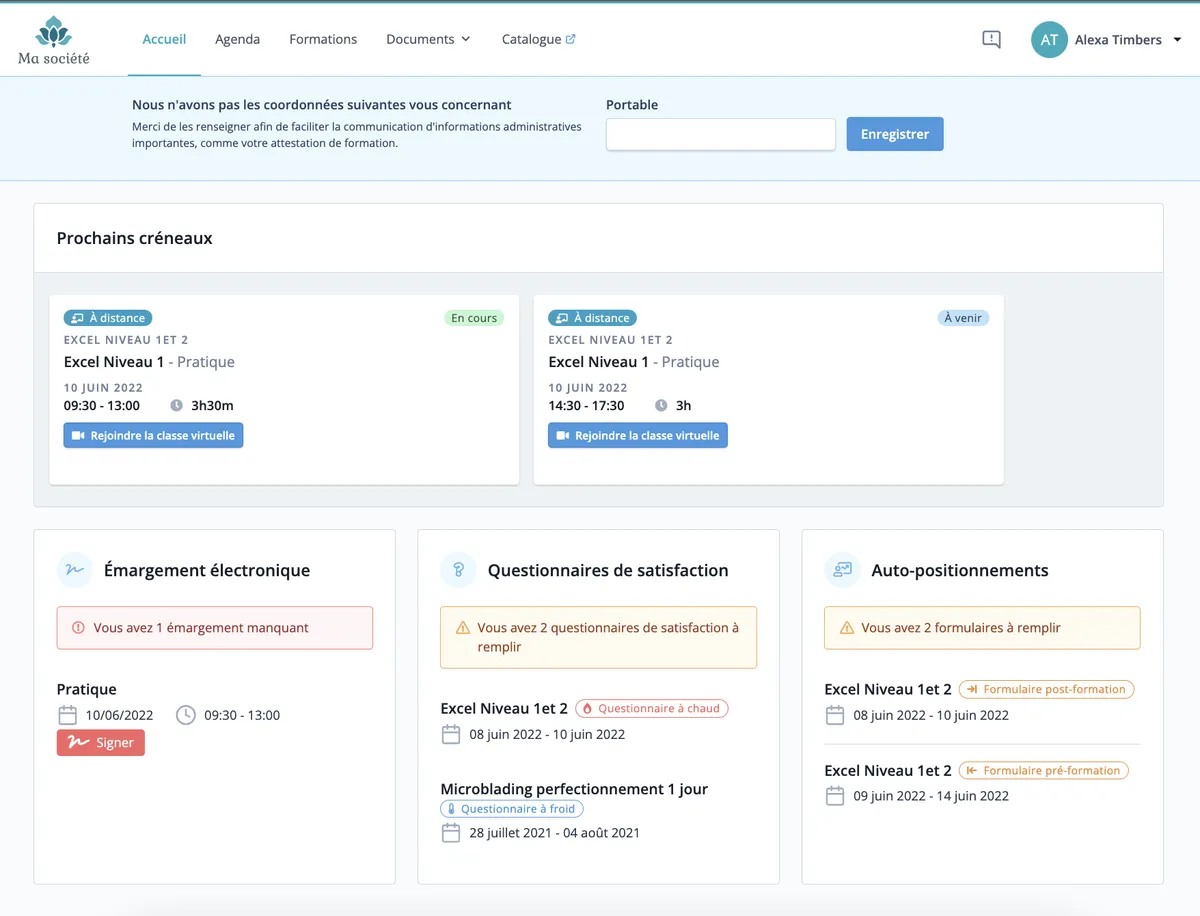Click the clock icon beside 3h duration
Screen dimensions: 1200x916
(x=661, y=406)
